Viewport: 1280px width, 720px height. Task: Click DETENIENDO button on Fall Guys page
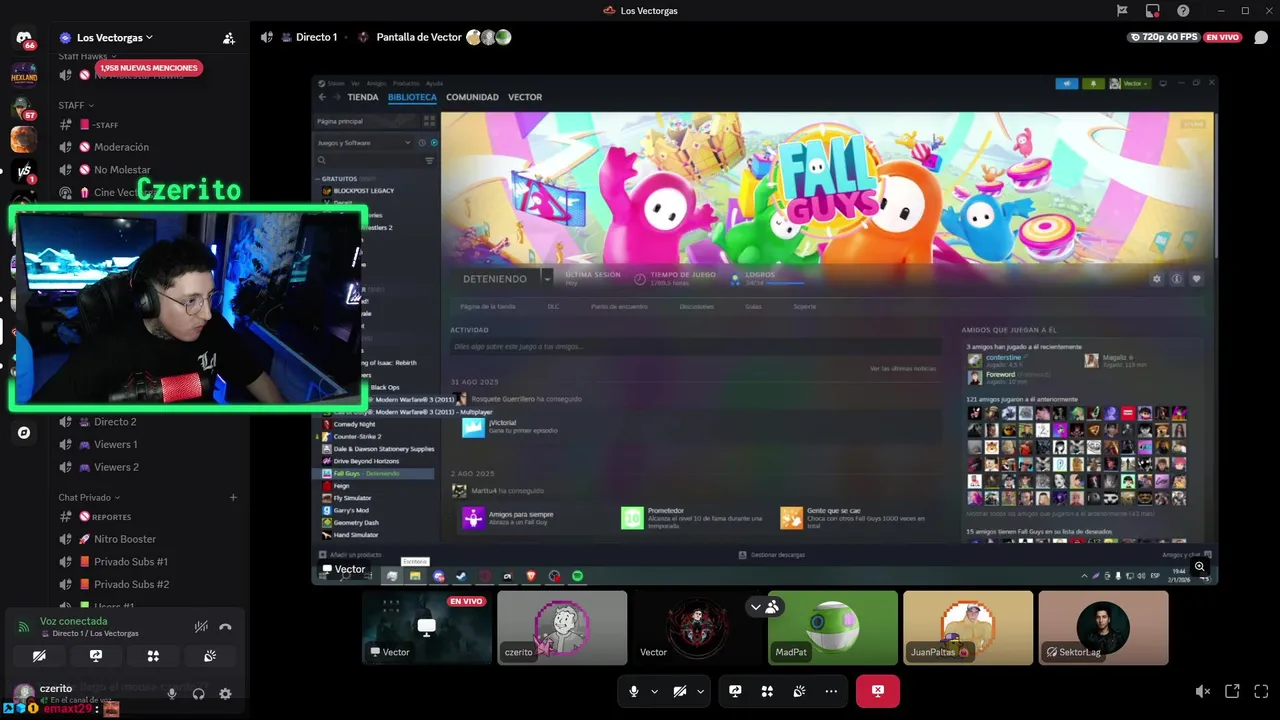(x=495, y=278)
